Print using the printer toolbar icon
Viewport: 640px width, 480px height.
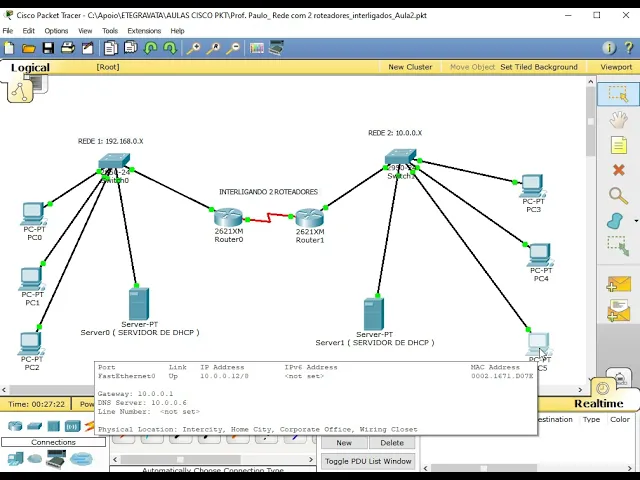click(x=68, y=48)
